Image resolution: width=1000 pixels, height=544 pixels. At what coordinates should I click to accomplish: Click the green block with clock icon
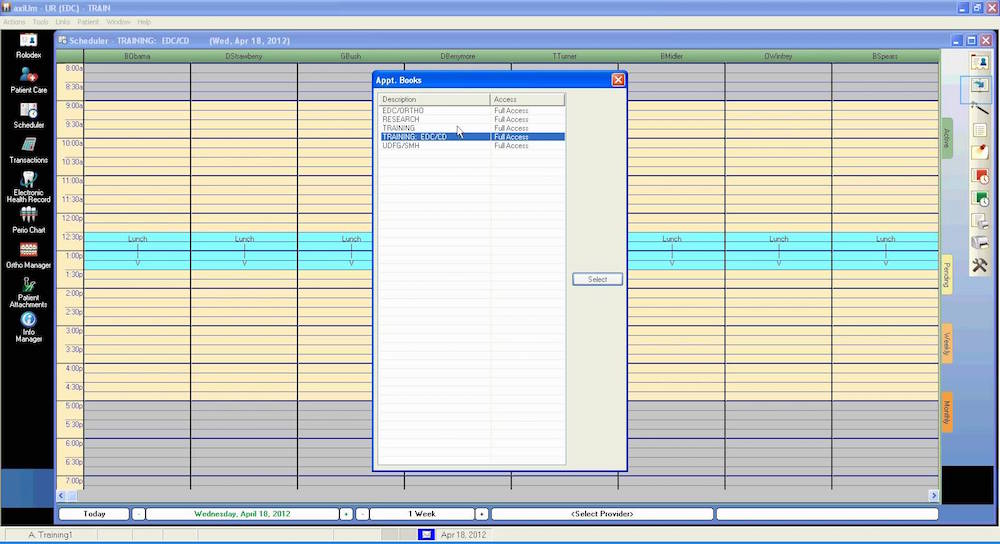[x=980, y=199]
